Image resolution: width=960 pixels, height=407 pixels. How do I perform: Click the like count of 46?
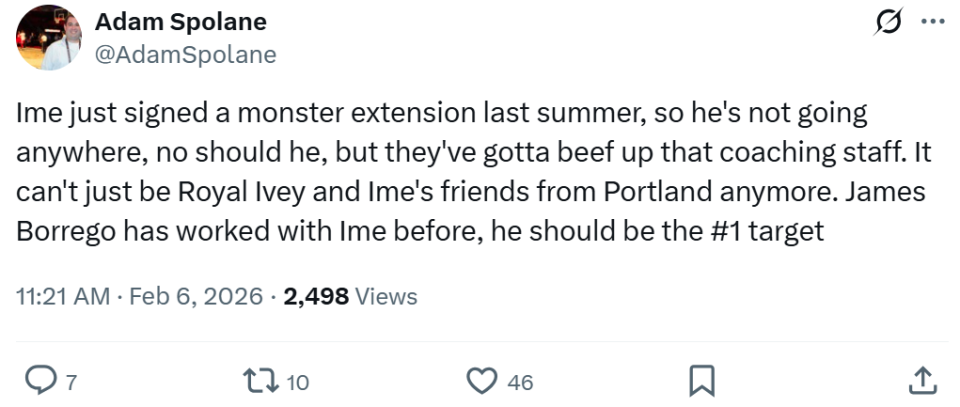[519, 381]
